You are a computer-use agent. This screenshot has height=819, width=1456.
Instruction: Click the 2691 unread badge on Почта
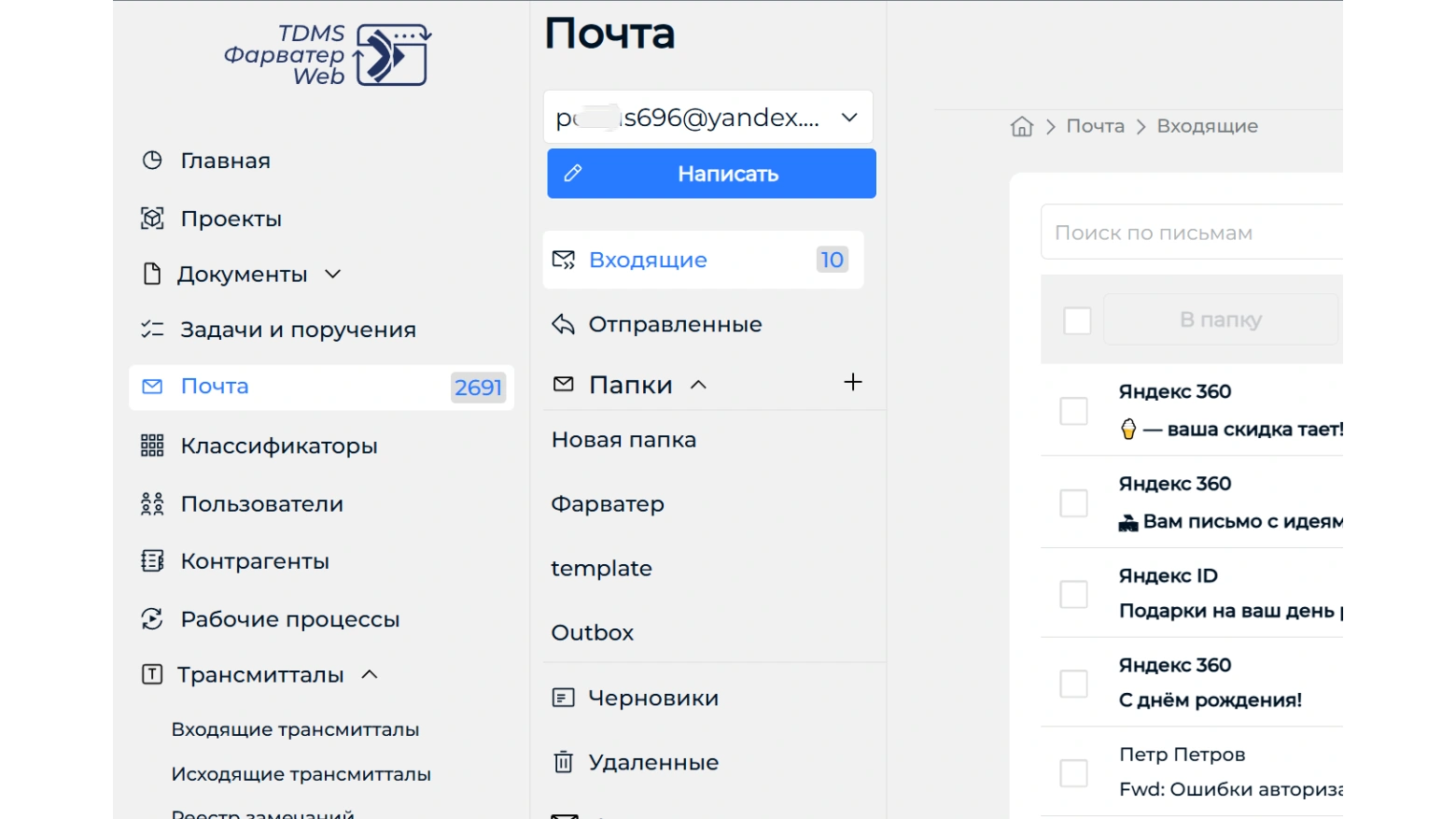pos(478,388)
